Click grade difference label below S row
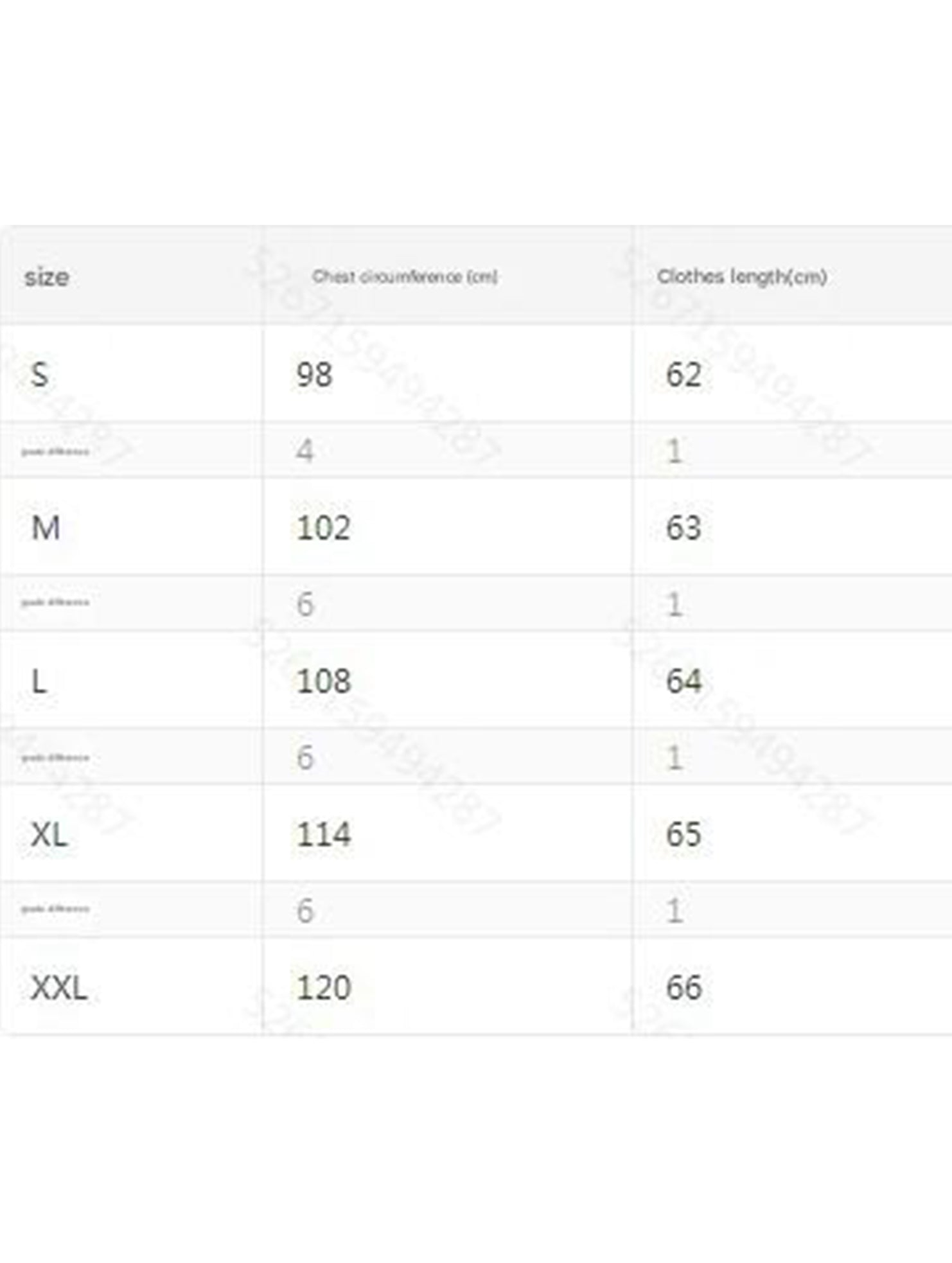 [x=55, y=452]
